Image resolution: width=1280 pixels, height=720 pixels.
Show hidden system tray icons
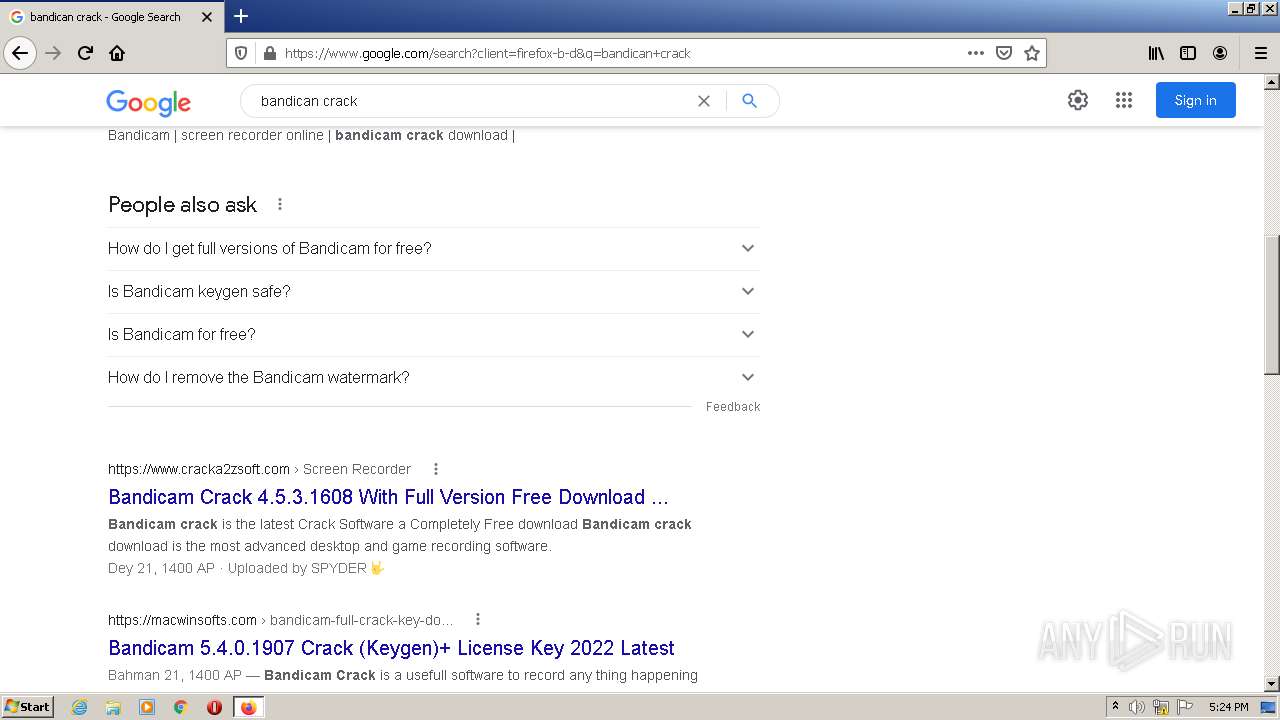1115,707
